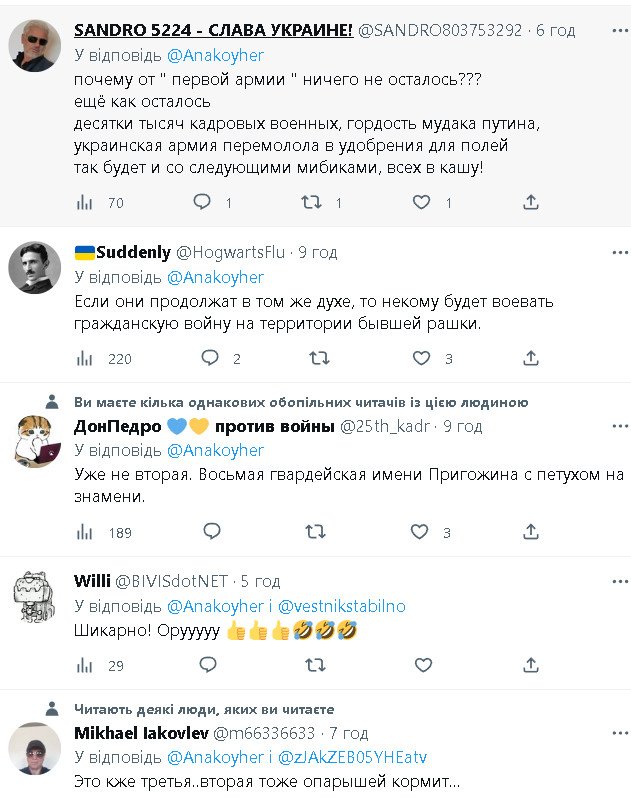The height and width of the screenshot is (798, 631).
Task: Reply to Willi's tweet
Action: (209, 664)
